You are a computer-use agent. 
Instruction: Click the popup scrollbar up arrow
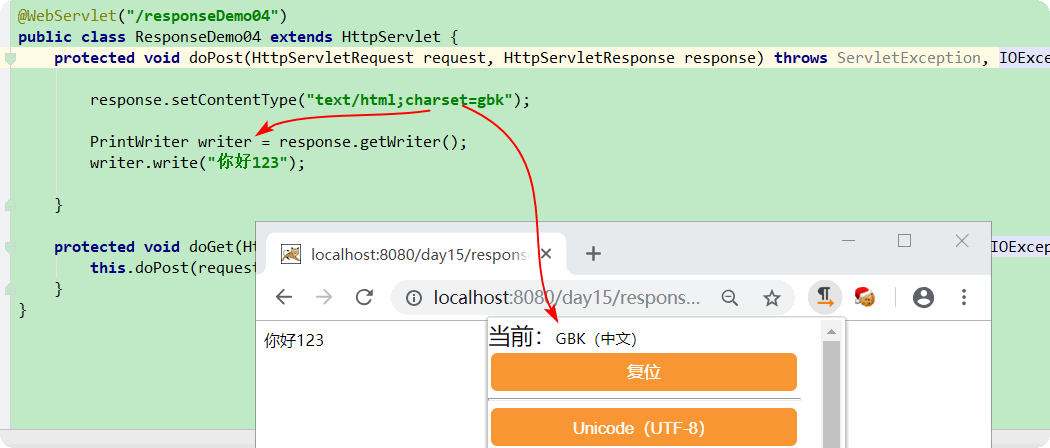831,331
